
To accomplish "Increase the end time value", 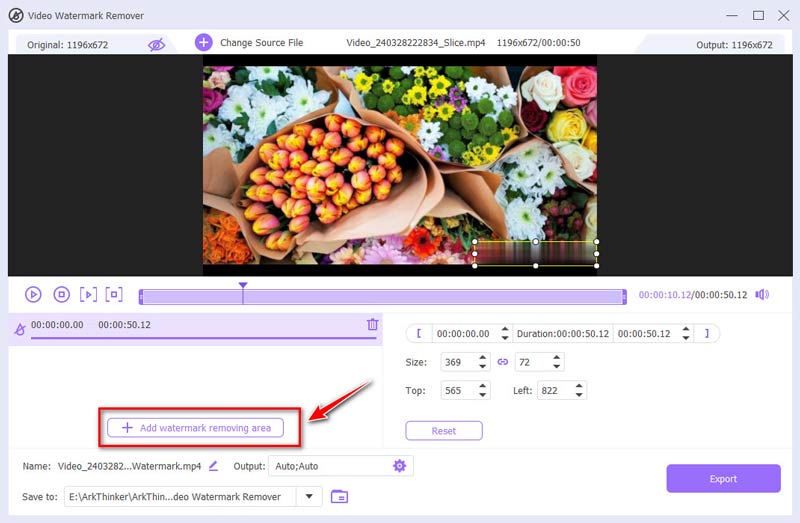I will (686, 329).
